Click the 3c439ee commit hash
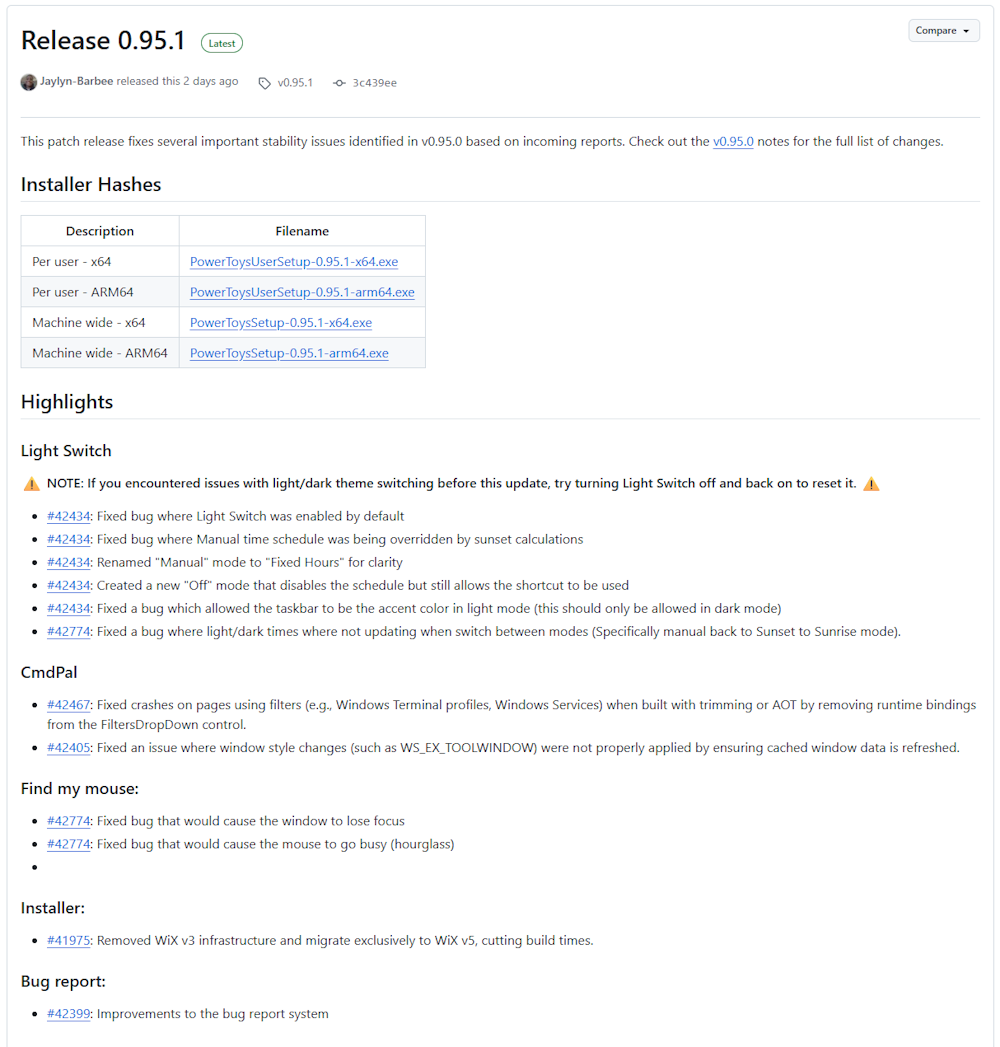 [374, 83]
